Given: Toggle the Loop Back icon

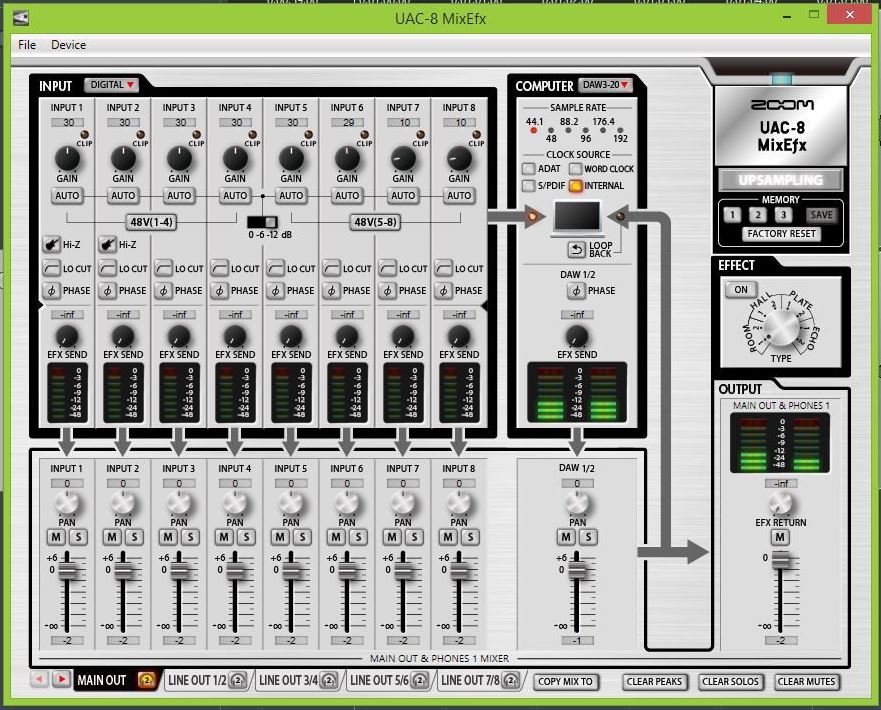Looking at the screenshot, I should point(576,249).
